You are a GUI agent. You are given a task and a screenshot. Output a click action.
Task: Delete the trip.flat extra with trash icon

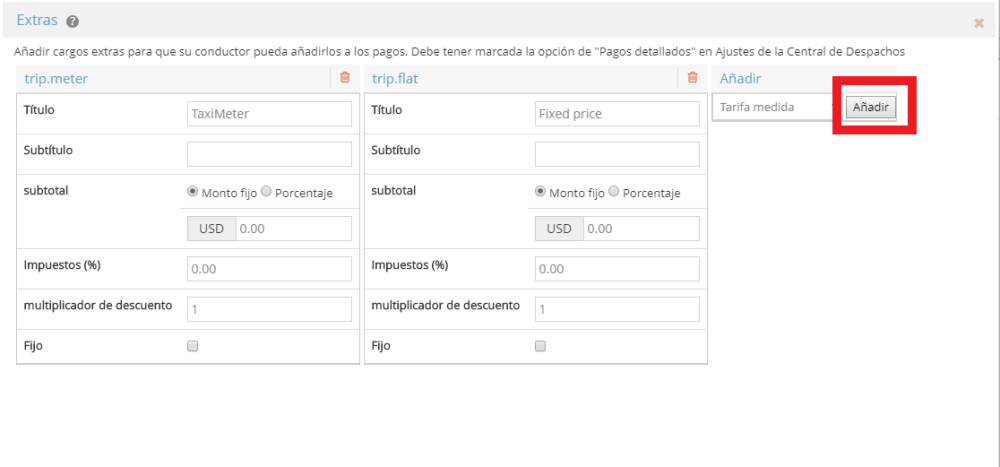[692, 77]
